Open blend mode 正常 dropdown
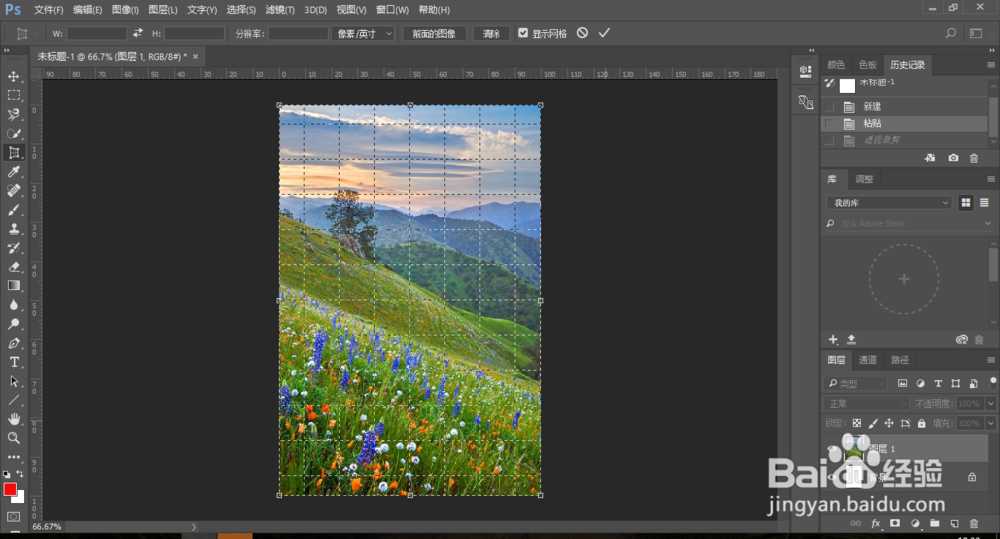This screenshot has width=1000, height=539. (865, 404)
